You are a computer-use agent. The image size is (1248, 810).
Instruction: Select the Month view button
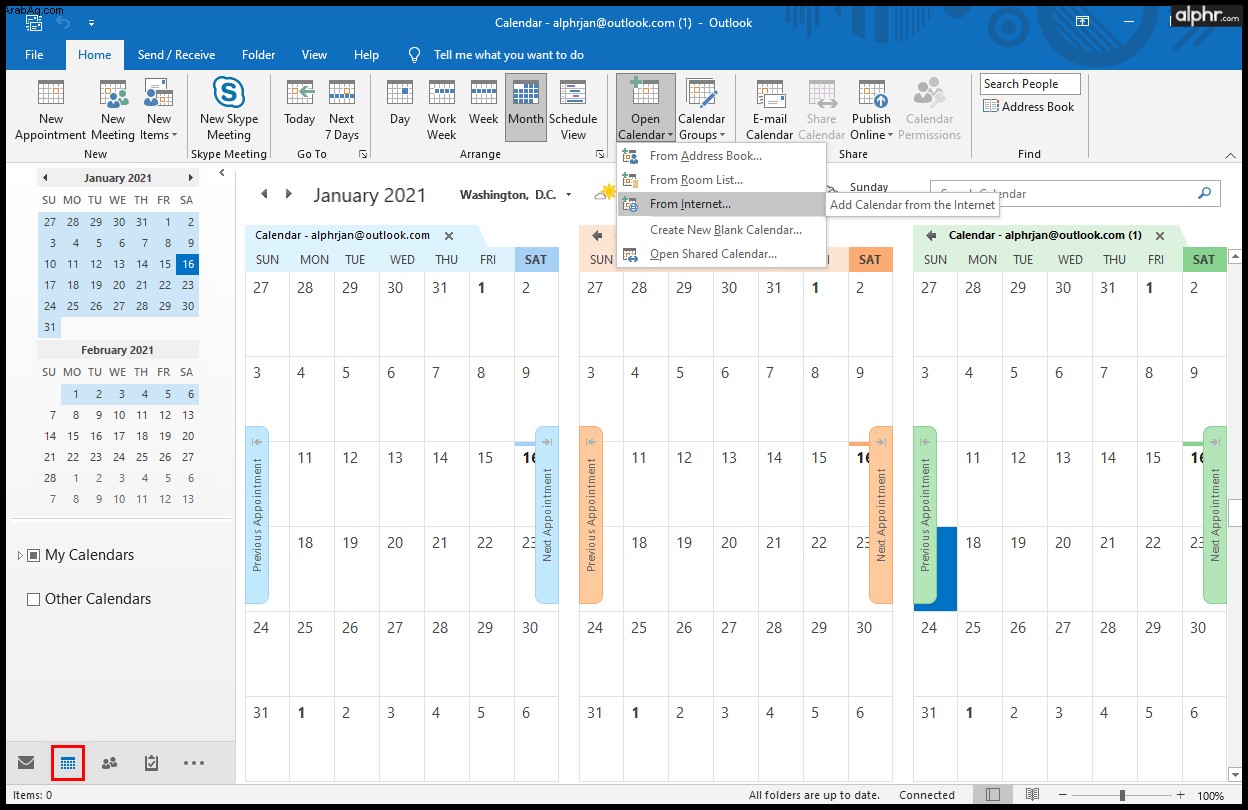(526, 108)
